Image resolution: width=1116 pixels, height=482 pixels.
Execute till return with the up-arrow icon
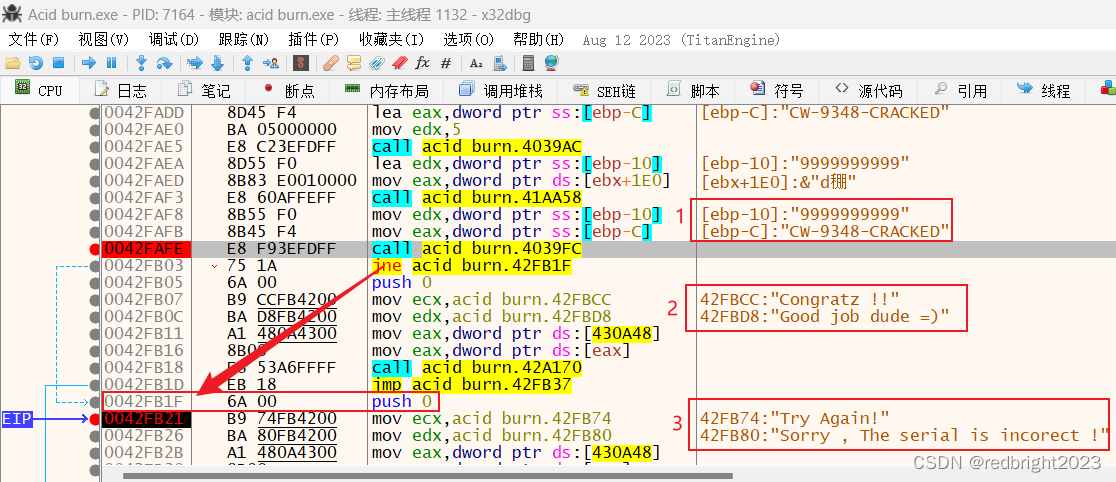(x=248, y=63)
